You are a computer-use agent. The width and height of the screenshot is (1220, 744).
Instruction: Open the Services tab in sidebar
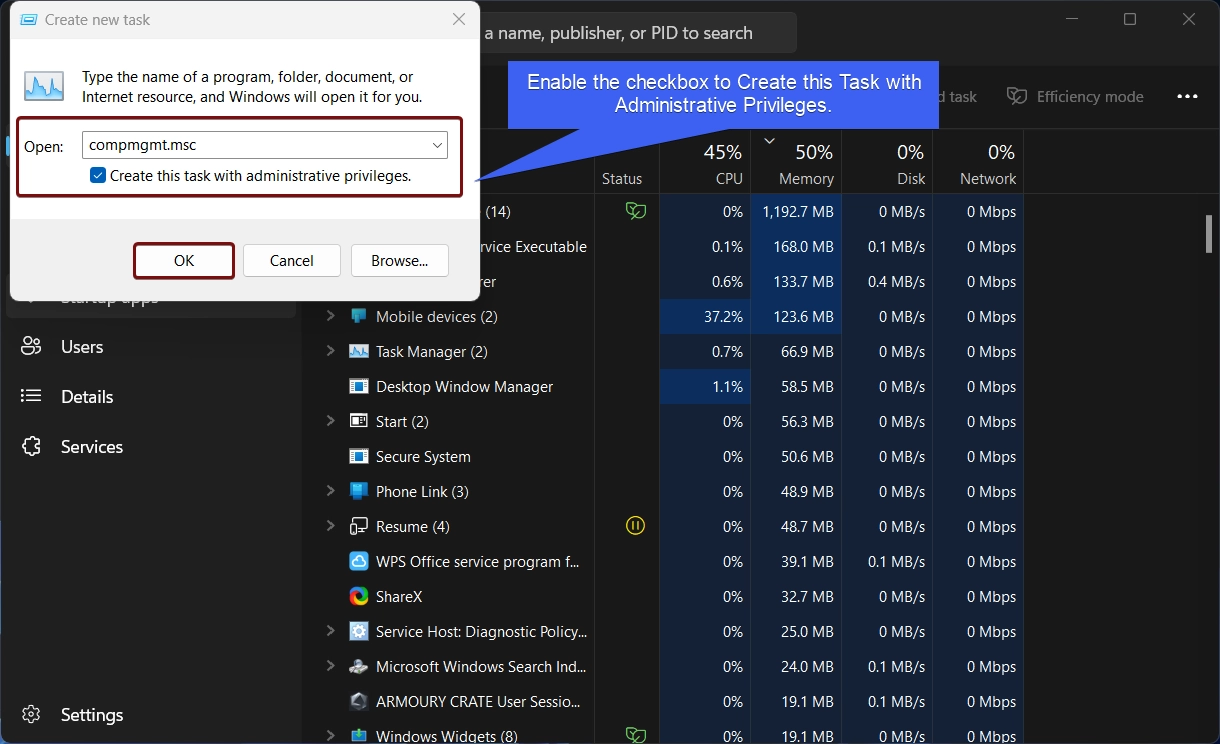150,447
